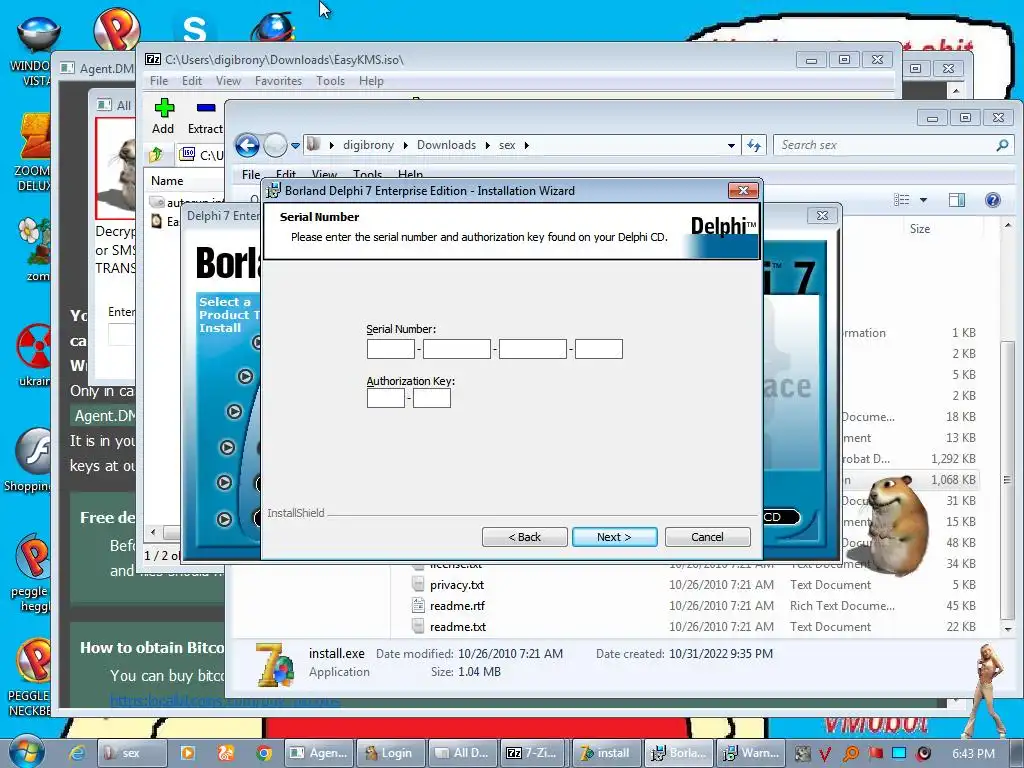The height and width of the screenshot is (768, 1024).
Task: Switch to the Agent taskbar button
Action: coord(319,753)
